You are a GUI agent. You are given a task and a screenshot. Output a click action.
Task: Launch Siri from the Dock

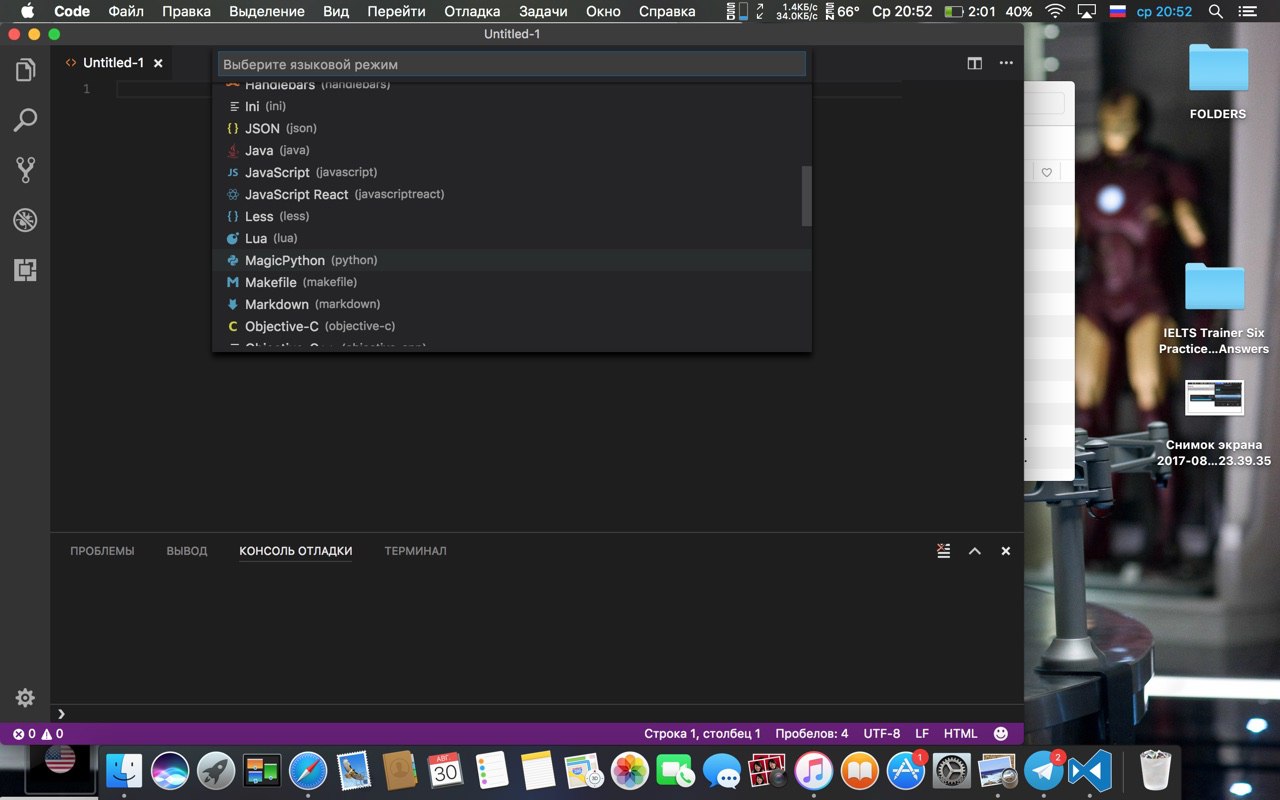pyautogui.click(x=170, y=770)
